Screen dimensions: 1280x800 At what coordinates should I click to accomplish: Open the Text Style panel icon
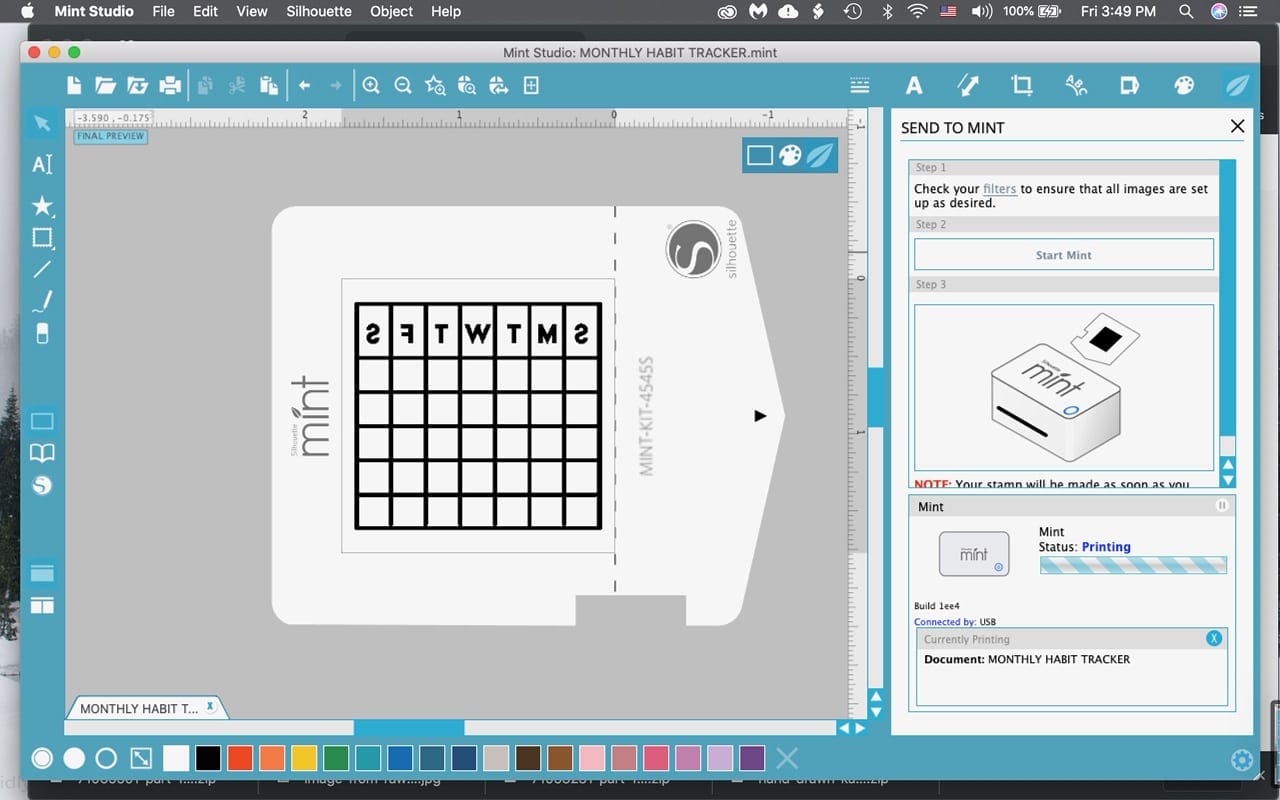(913, 86)
